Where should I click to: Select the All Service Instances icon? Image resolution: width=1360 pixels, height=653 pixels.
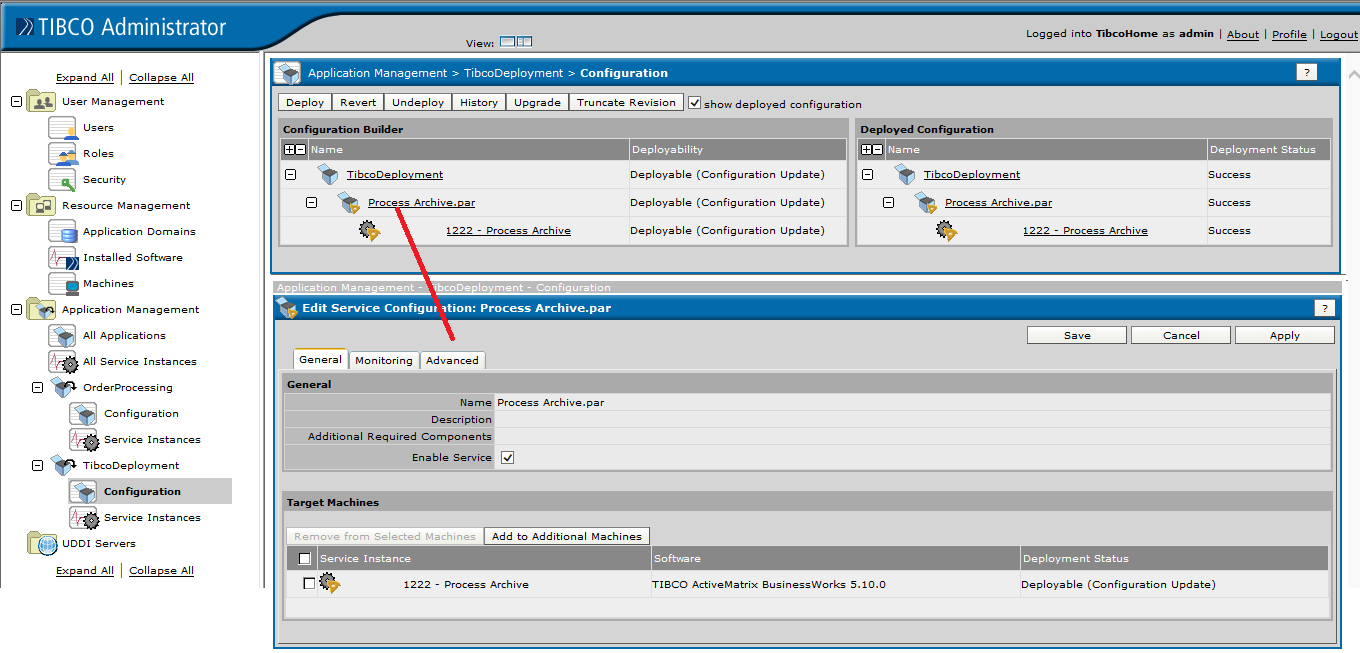(x=62, y=361)
